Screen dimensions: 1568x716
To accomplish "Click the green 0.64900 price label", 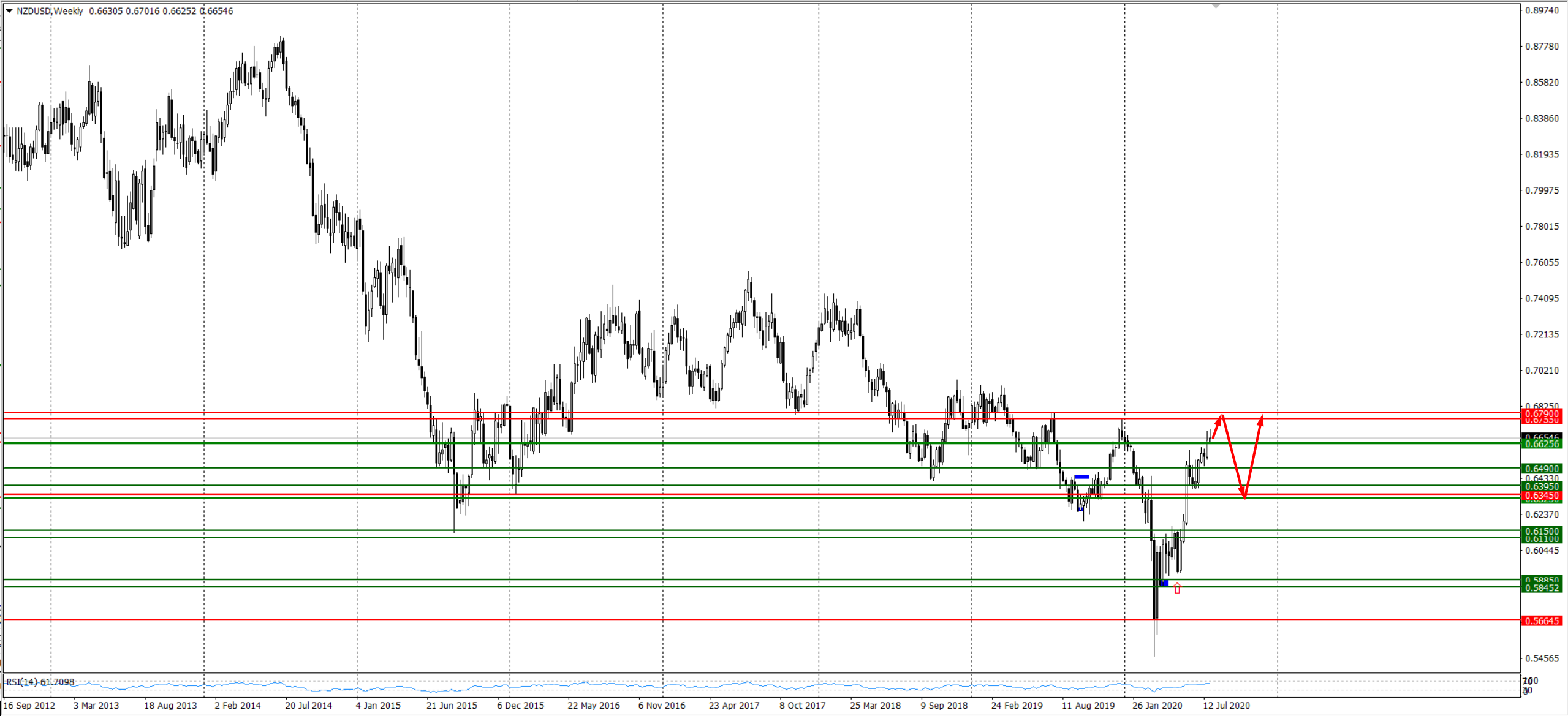I will coord(1542,469).
